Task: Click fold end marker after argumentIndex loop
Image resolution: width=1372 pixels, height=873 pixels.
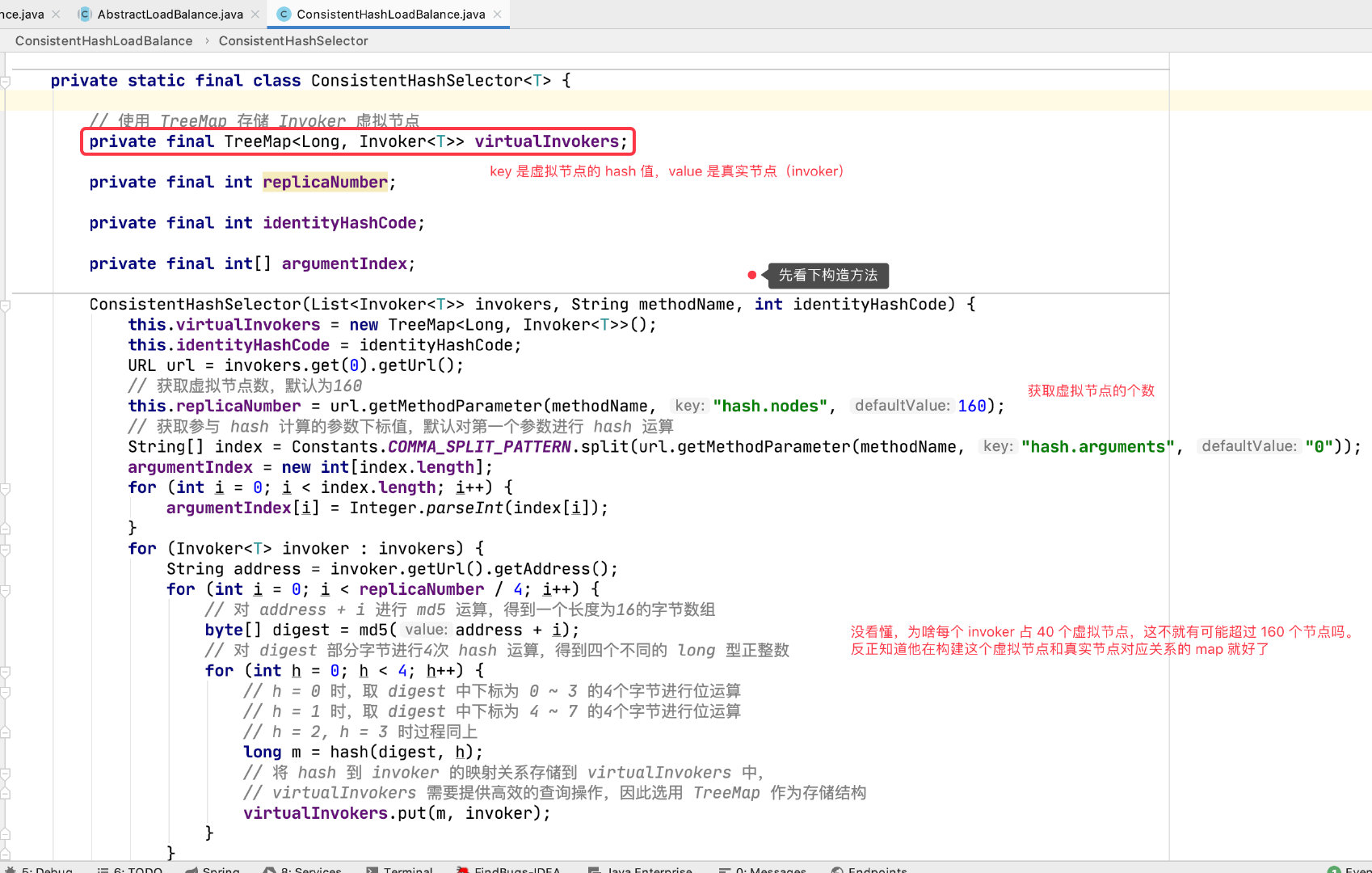Action: click(5, 529)
